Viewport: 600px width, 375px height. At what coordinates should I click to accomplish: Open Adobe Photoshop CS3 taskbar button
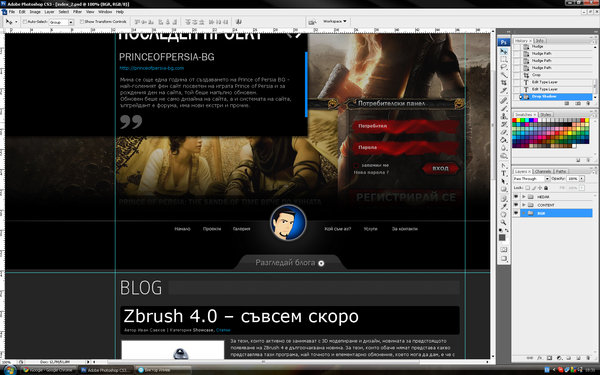(106, 370)
